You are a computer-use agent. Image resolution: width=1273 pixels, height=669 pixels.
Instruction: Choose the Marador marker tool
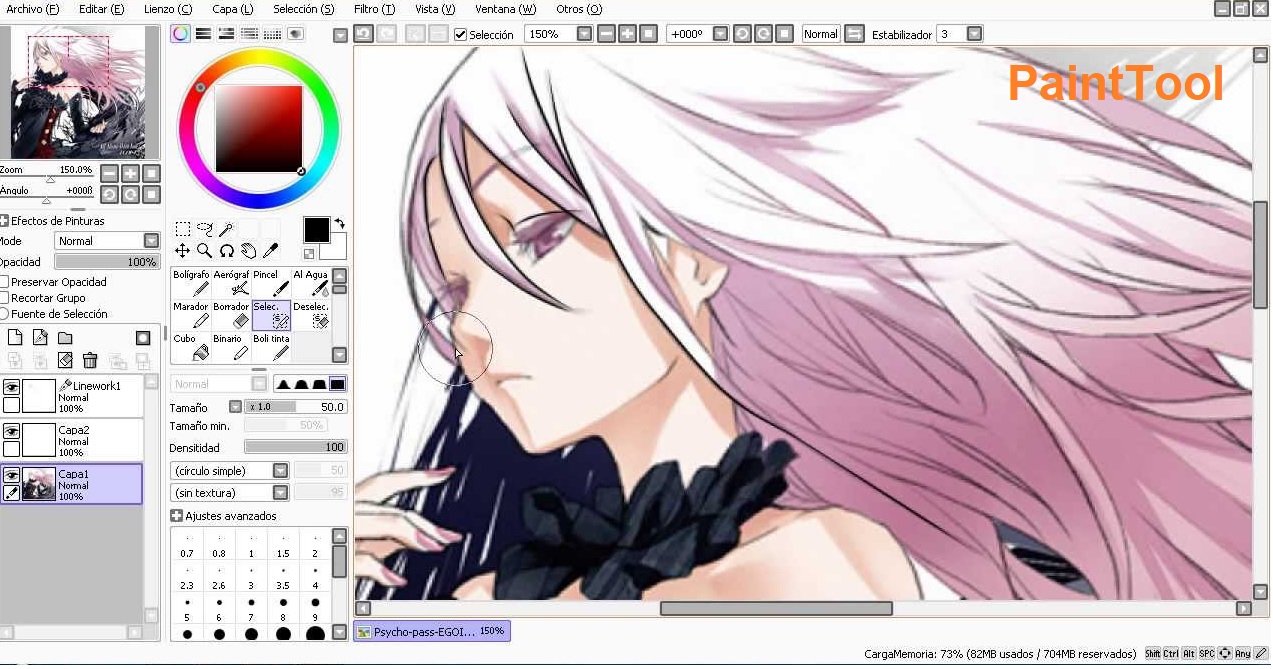point(191,315)
